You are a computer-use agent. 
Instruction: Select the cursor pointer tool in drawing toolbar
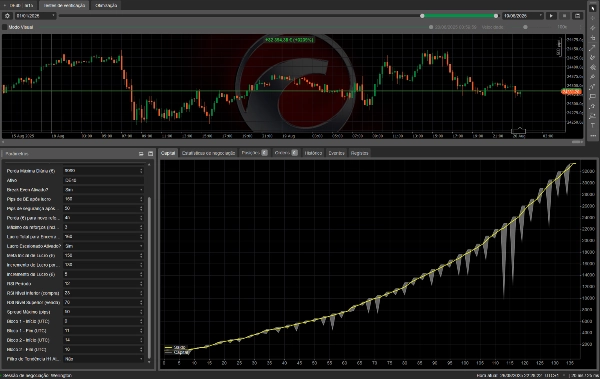(x=593, y=8)
